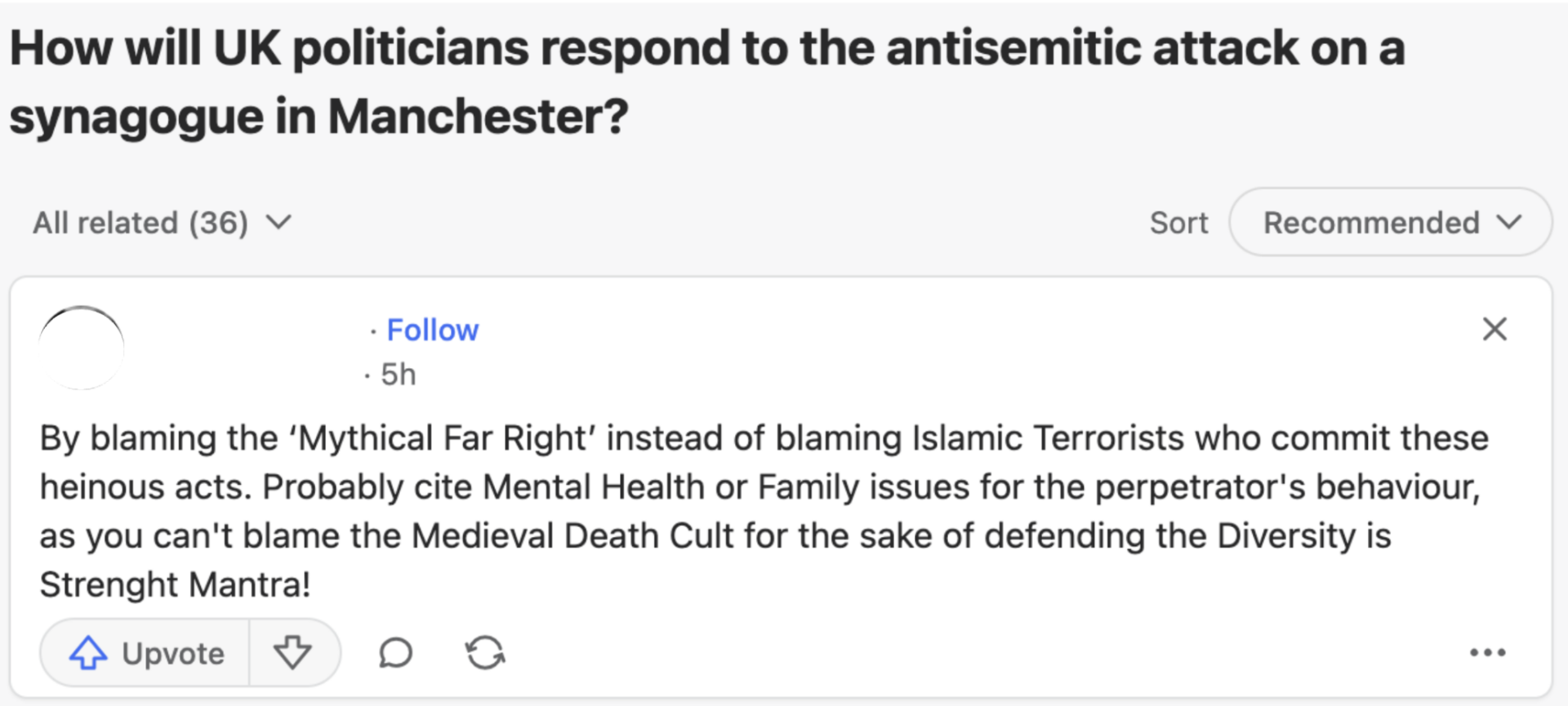Click the chevron inside Recommended box
The width and height of the screenshot is (1568, 706).
click(1509, 222)
